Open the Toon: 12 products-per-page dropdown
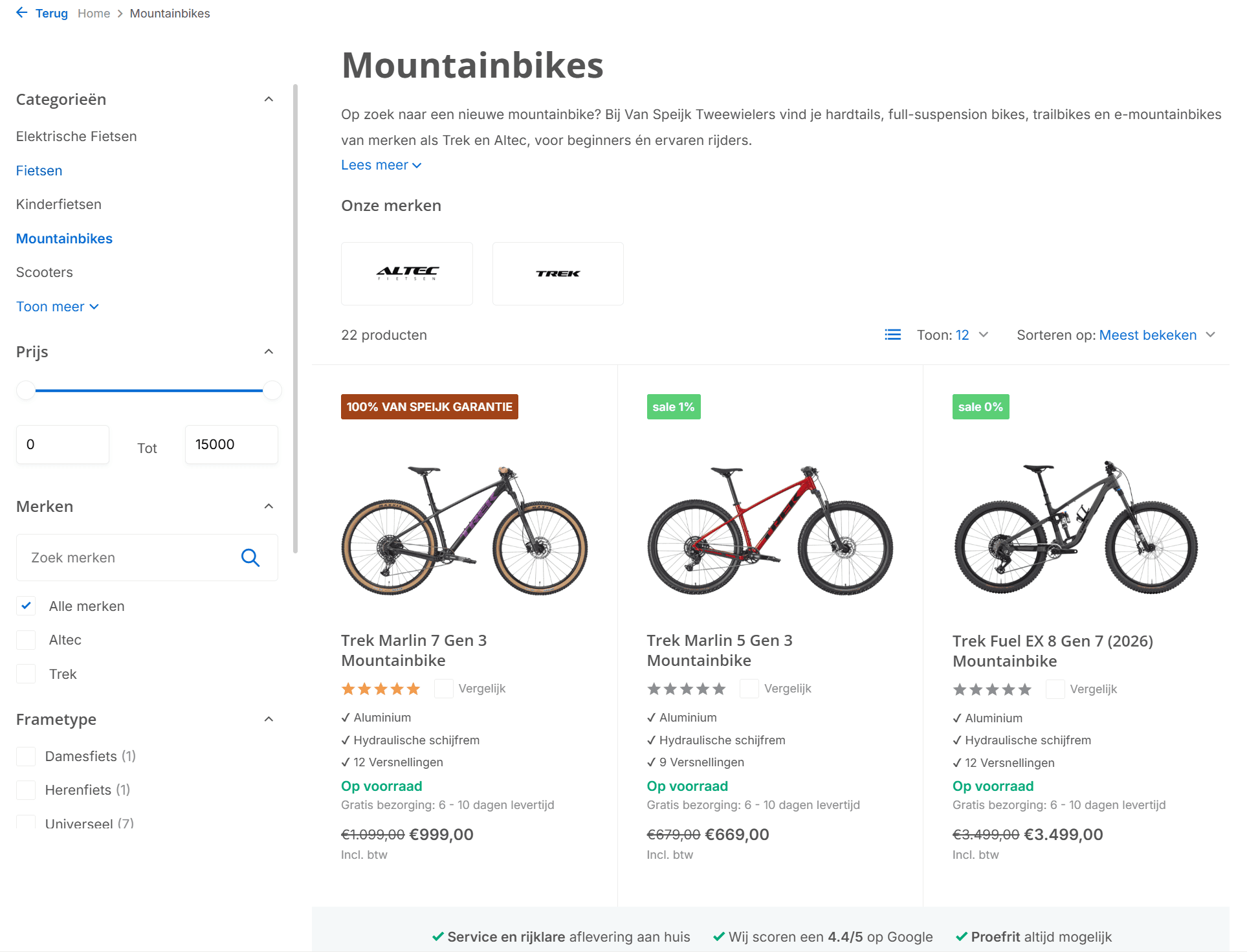This screenshot has height=952, width=1247. 953,335
